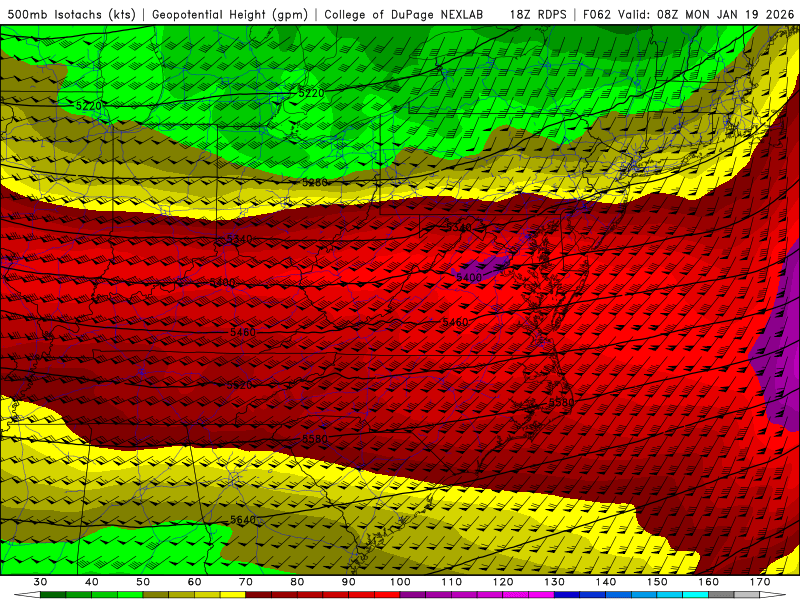Select the purple swatch beginning at 100
800x600 pixels.
click(x=413, y=595)
